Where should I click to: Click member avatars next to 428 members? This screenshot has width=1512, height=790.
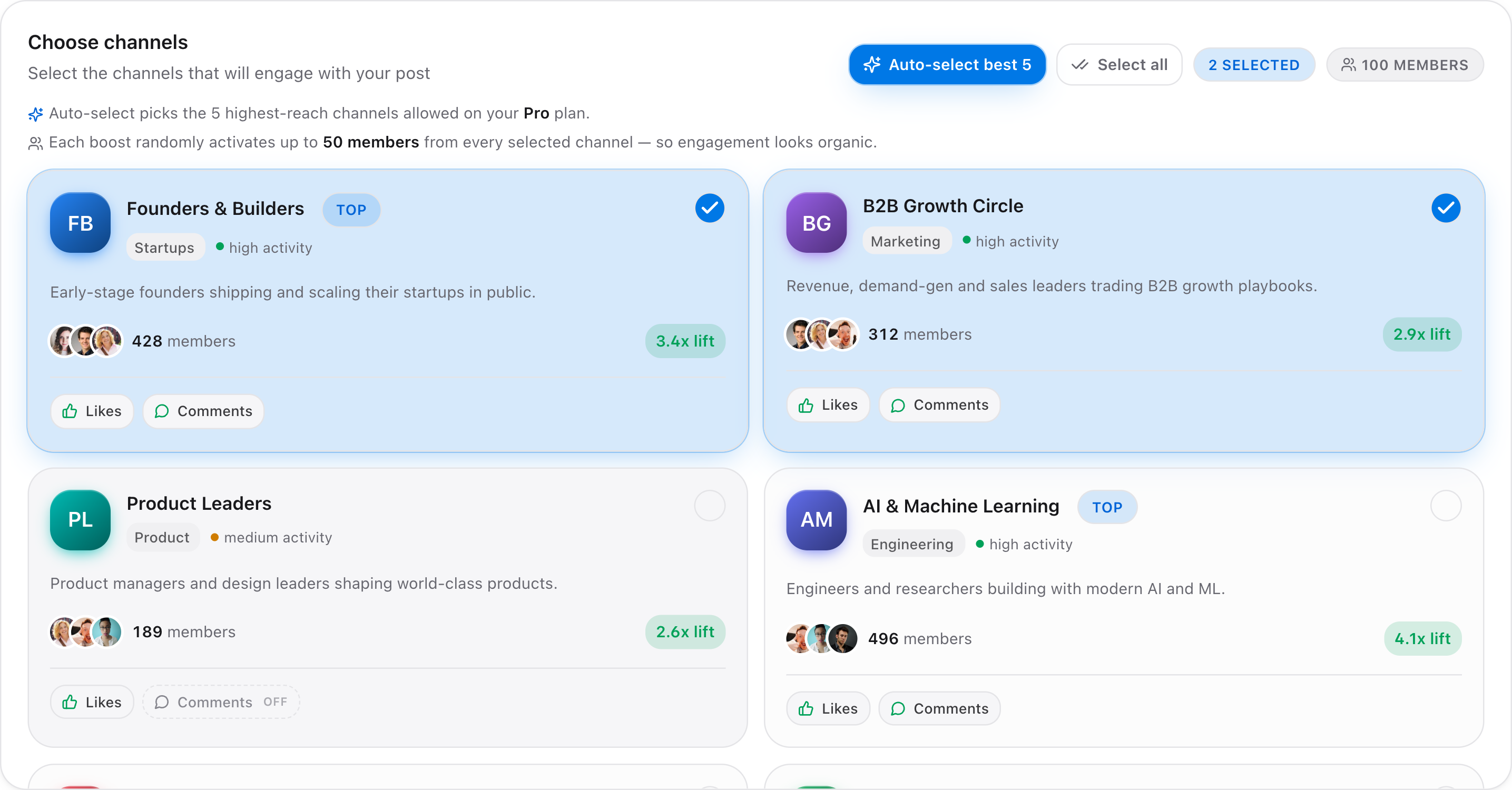tap(86, 341)
